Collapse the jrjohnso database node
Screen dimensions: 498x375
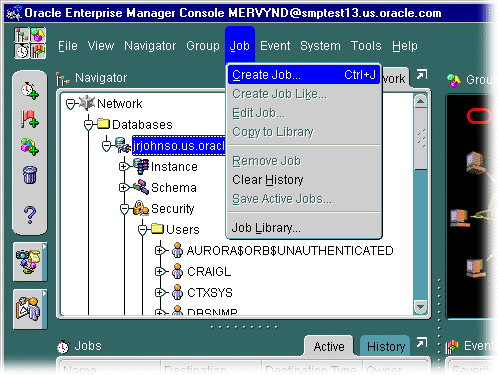tap(106, 146)
